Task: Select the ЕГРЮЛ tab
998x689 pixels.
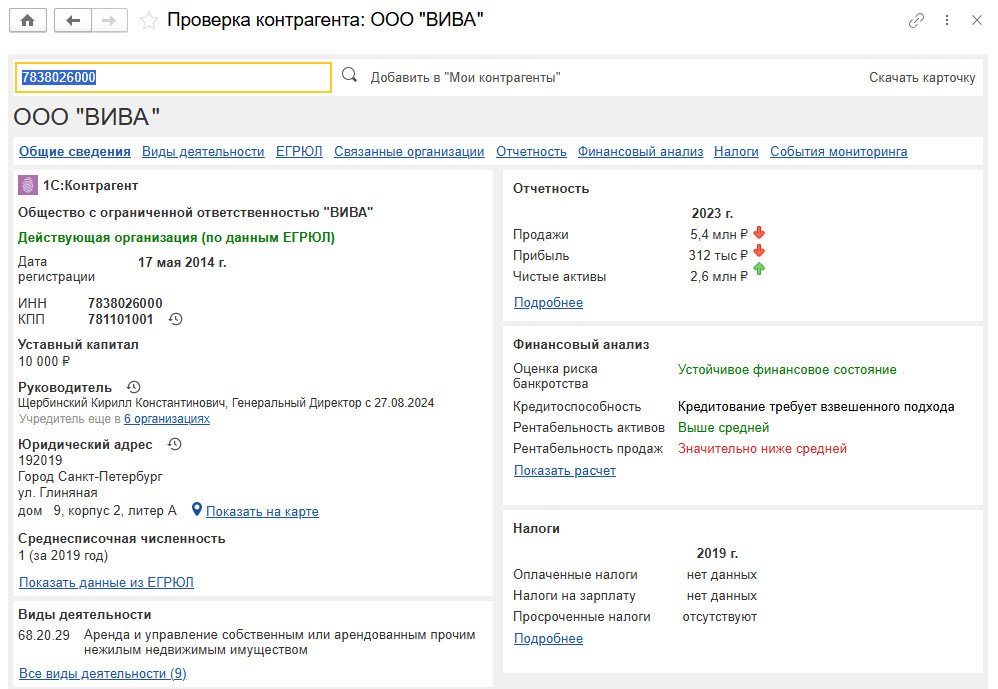Action: (299, 152)
